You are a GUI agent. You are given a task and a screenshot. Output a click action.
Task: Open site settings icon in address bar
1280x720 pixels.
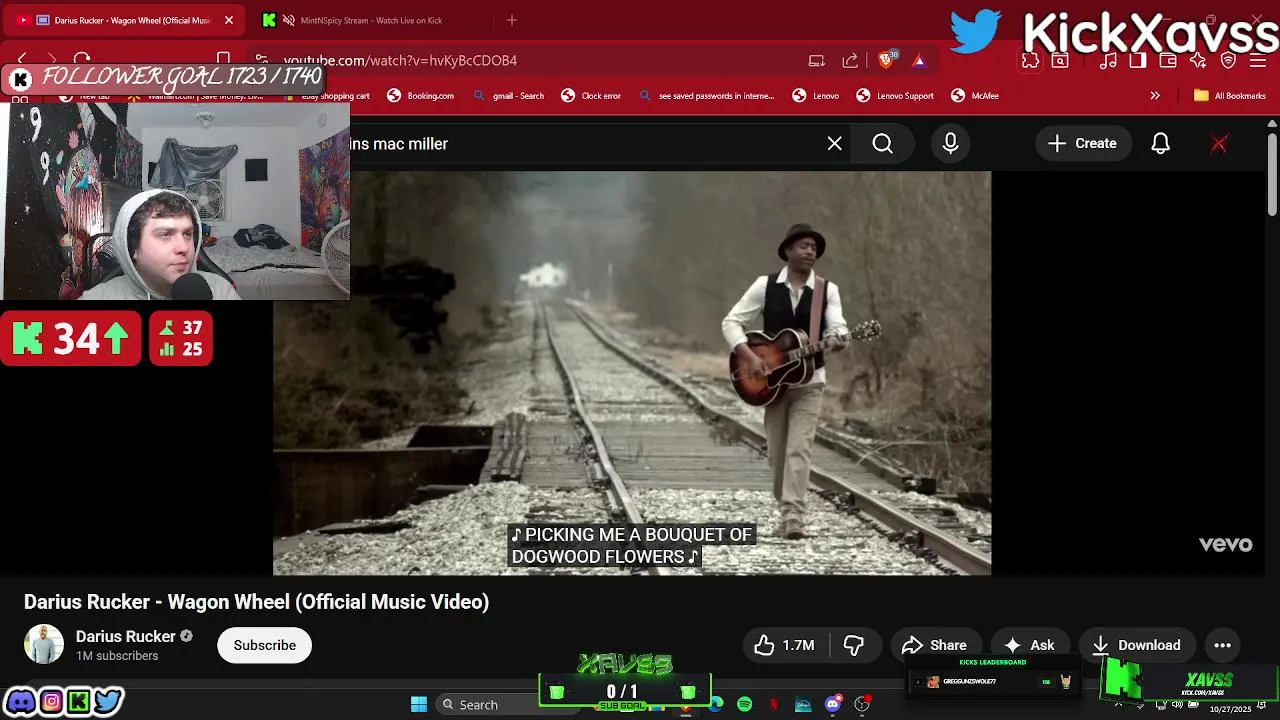coord(261,60)
